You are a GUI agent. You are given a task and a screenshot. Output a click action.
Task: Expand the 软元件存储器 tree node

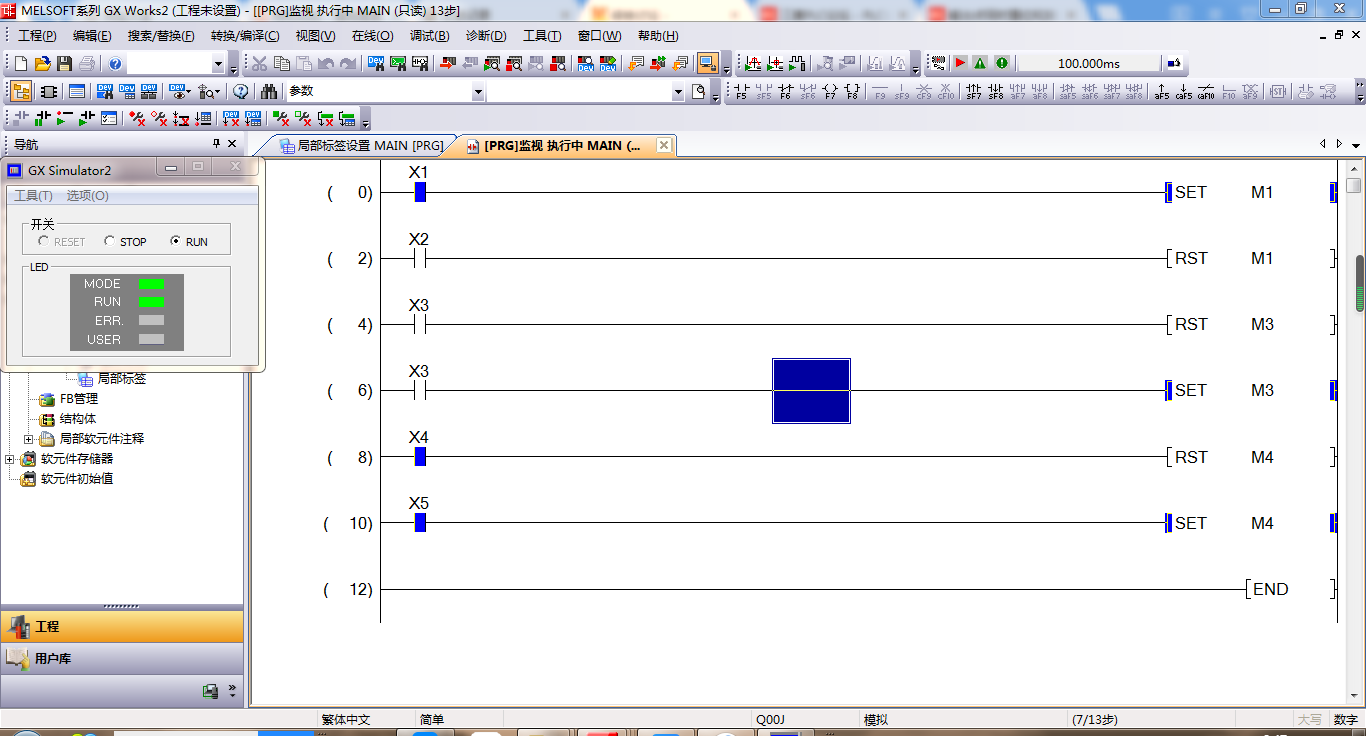(10, 459)
